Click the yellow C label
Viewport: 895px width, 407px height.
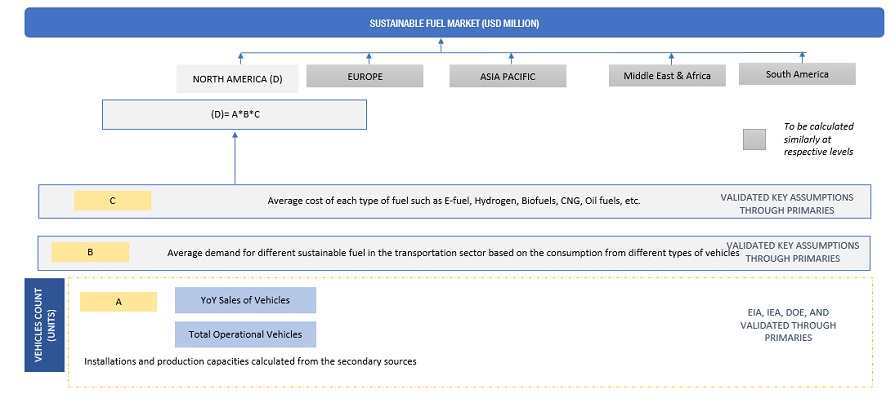112,200
